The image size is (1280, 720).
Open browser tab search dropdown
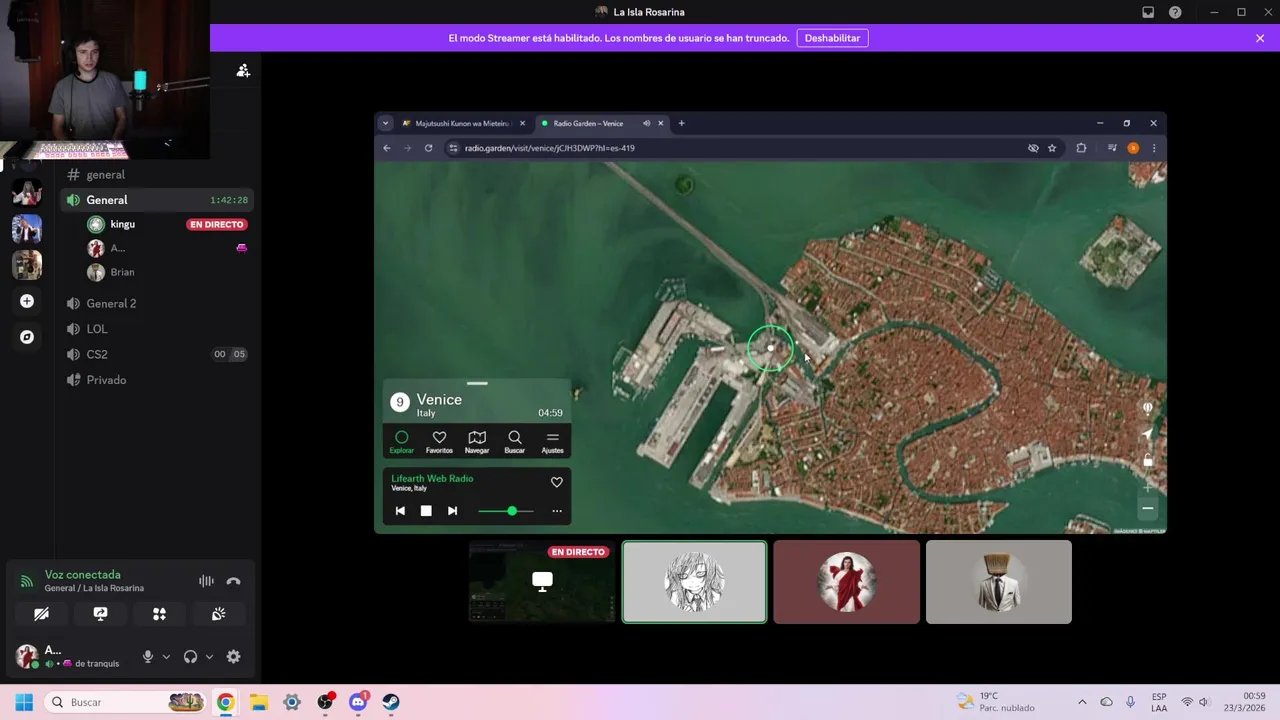point(385,123)
